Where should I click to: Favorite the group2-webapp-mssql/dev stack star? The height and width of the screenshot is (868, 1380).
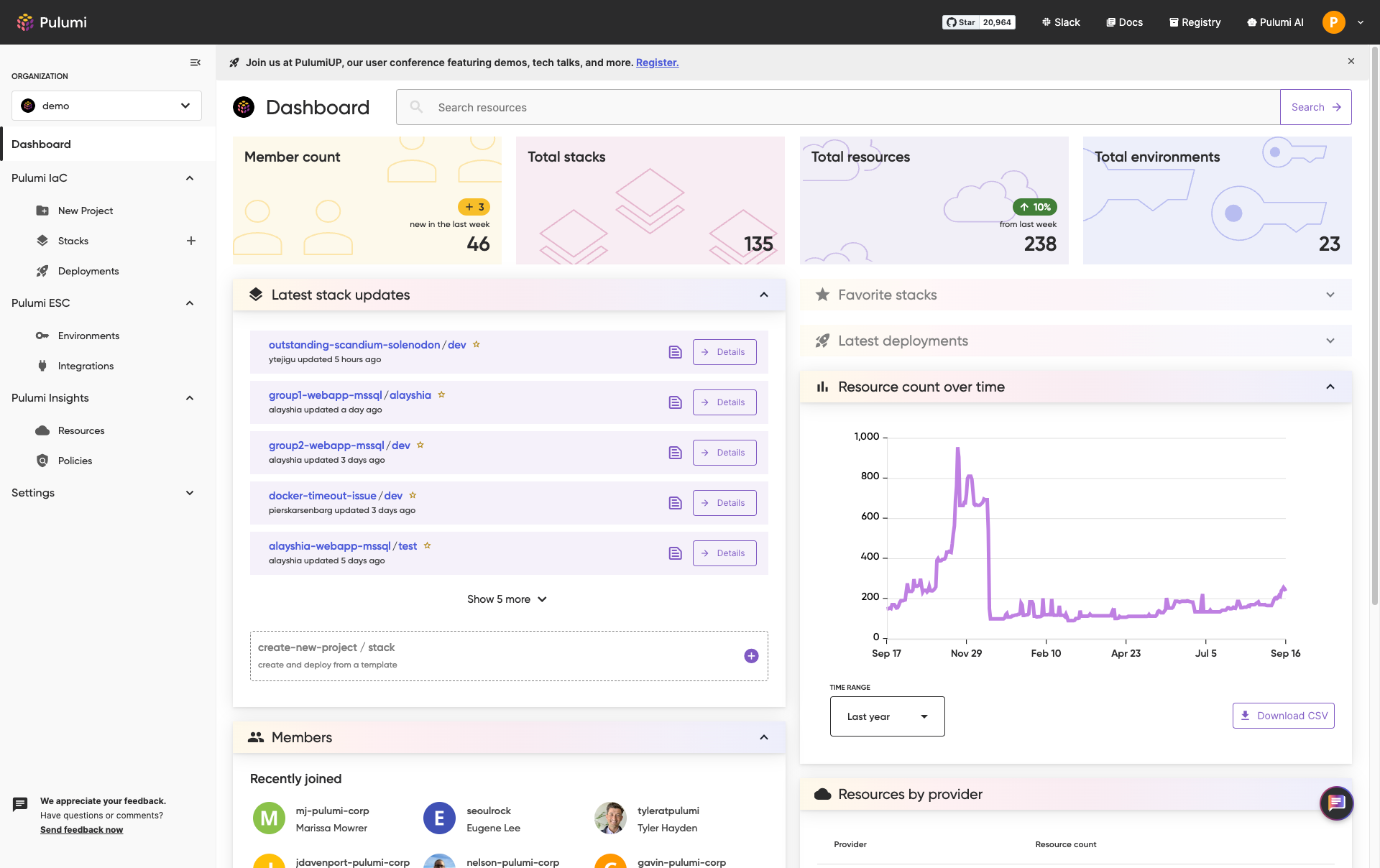tap(420, 445)
